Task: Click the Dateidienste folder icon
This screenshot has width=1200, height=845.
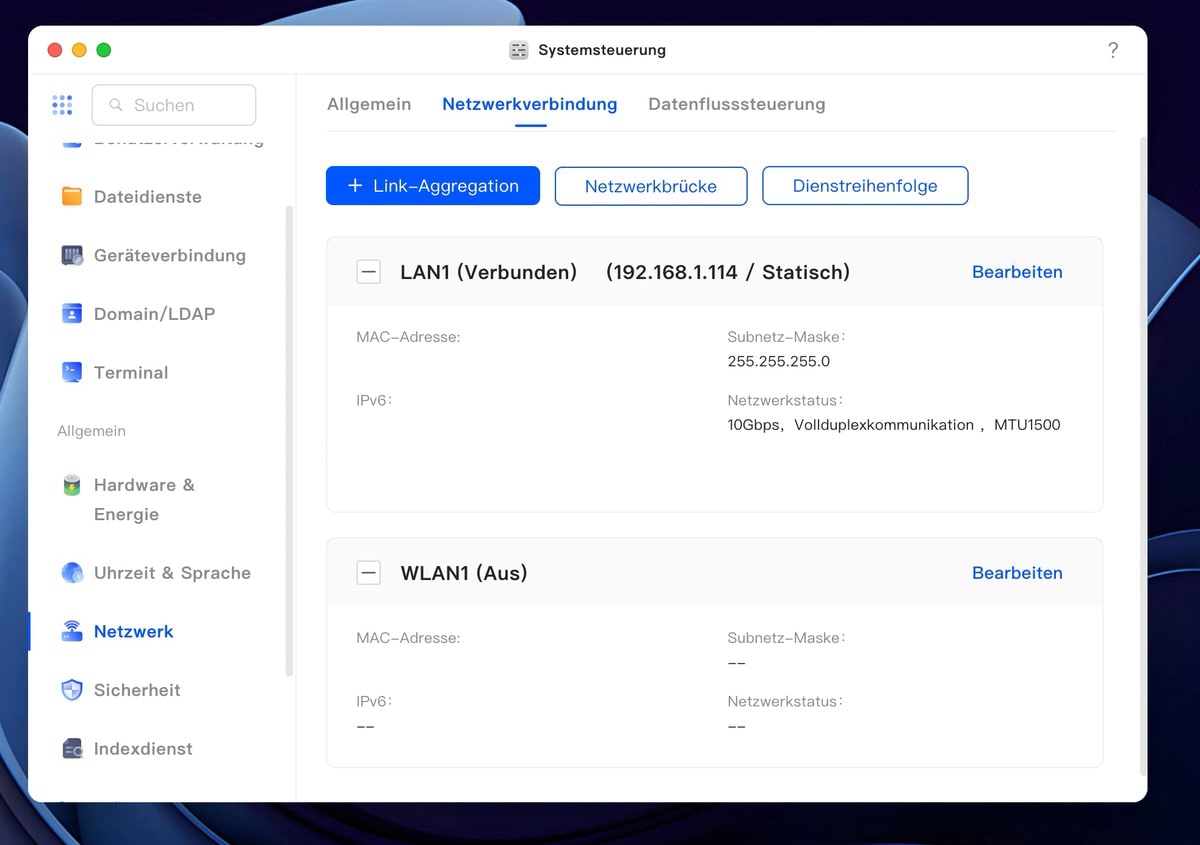Action: 72,197
